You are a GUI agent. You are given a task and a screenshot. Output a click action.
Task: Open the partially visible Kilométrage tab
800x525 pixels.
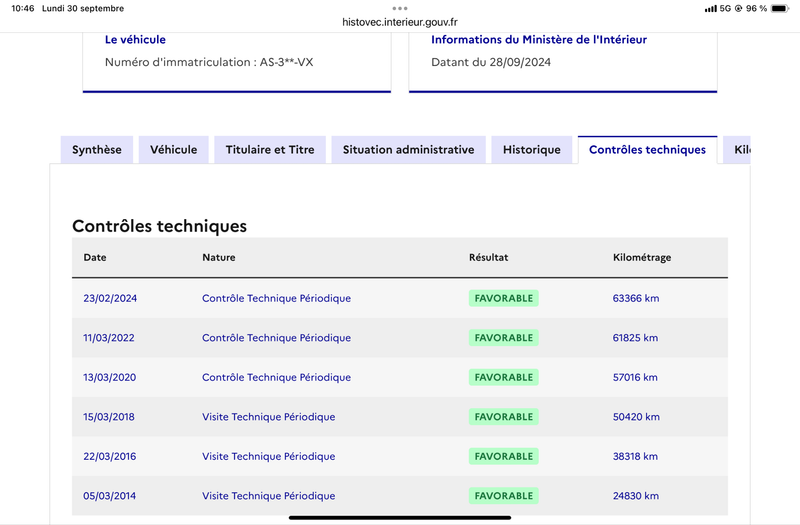pyautogui.click(x=737, y=149)
